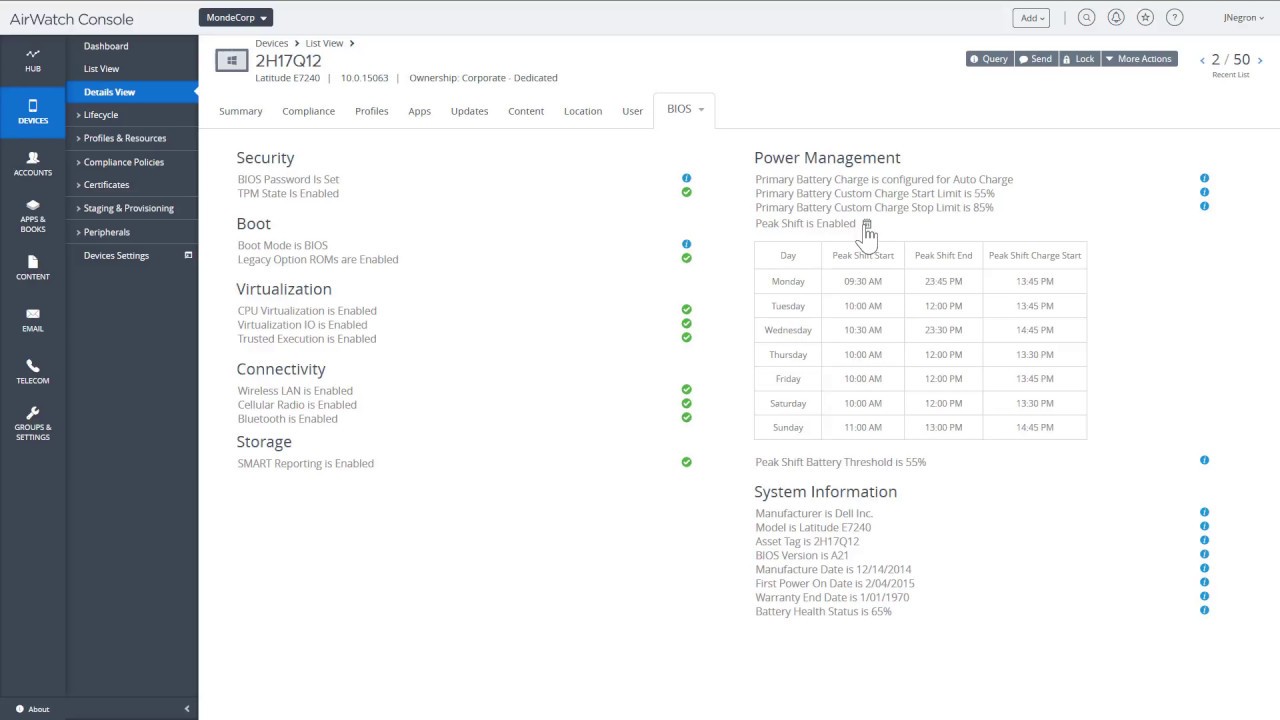1280x720 pixels.
Task: Open the List View breadcrumb link
Action: coord(324,44)
